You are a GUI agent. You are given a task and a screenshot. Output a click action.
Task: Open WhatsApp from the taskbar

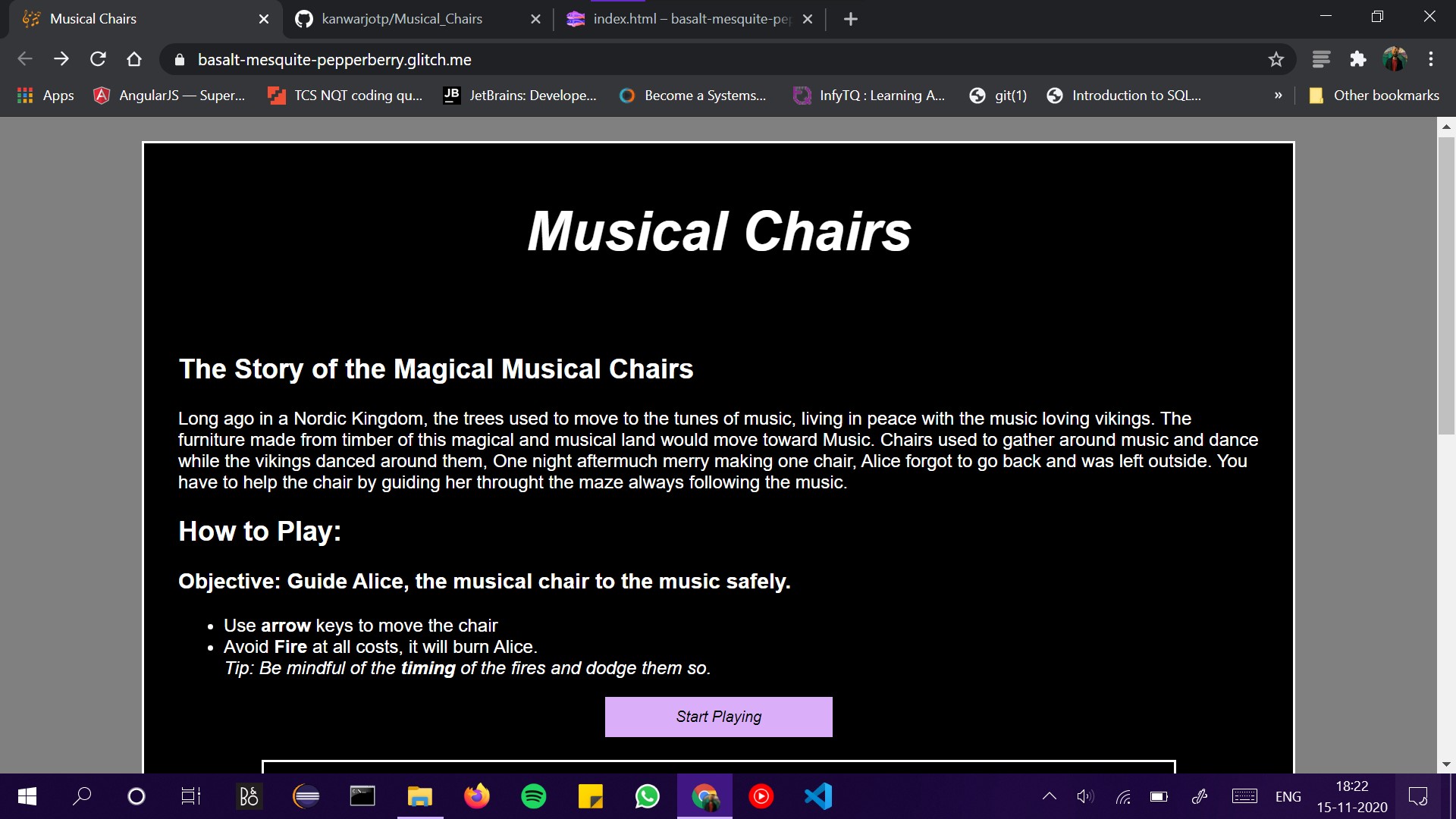click(647, 796)
